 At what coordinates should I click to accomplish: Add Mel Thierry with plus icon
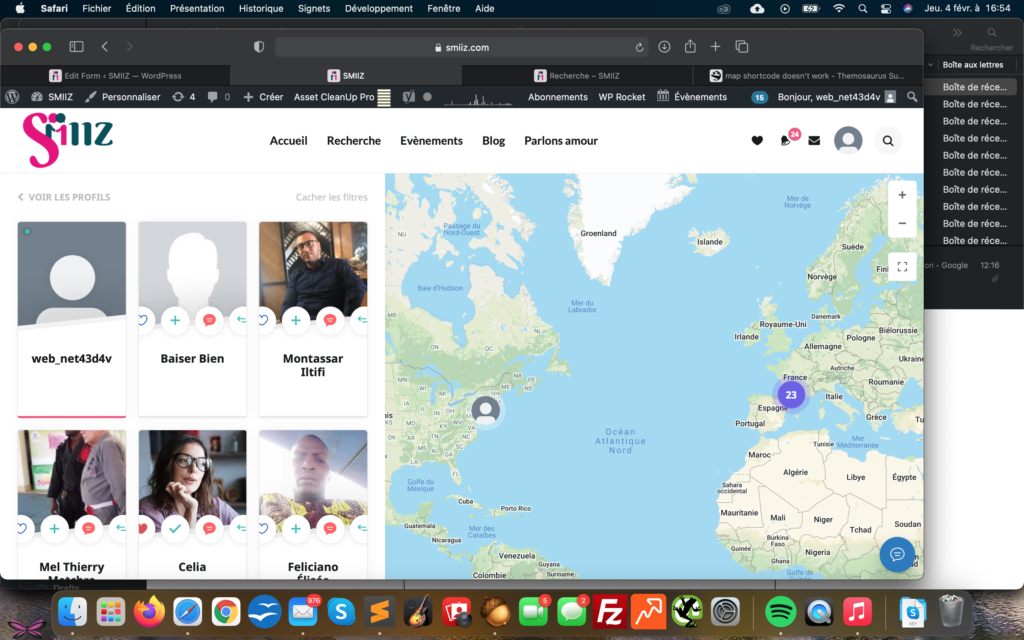pyautogui.click(x=54, y=528)
